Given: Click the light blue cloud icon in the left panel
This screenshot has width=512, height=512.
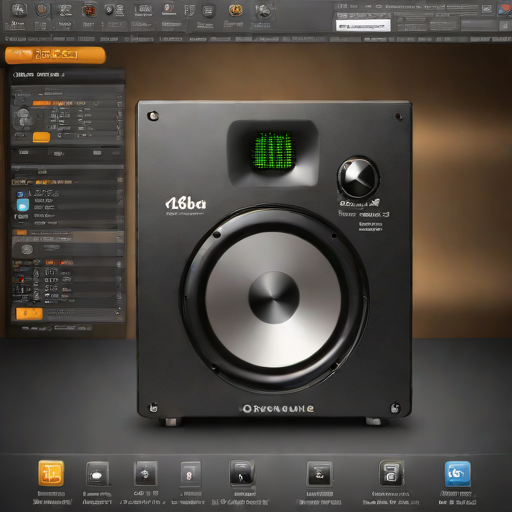Looking at the screenshot, I should click(23, 205).
